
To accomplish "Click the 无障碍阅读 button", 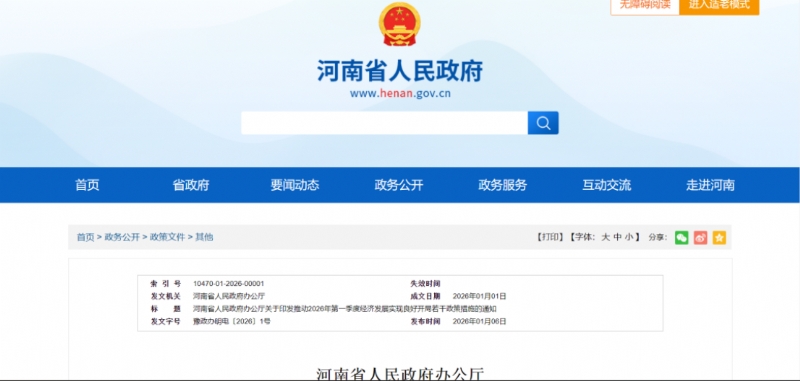I will 645,6.
